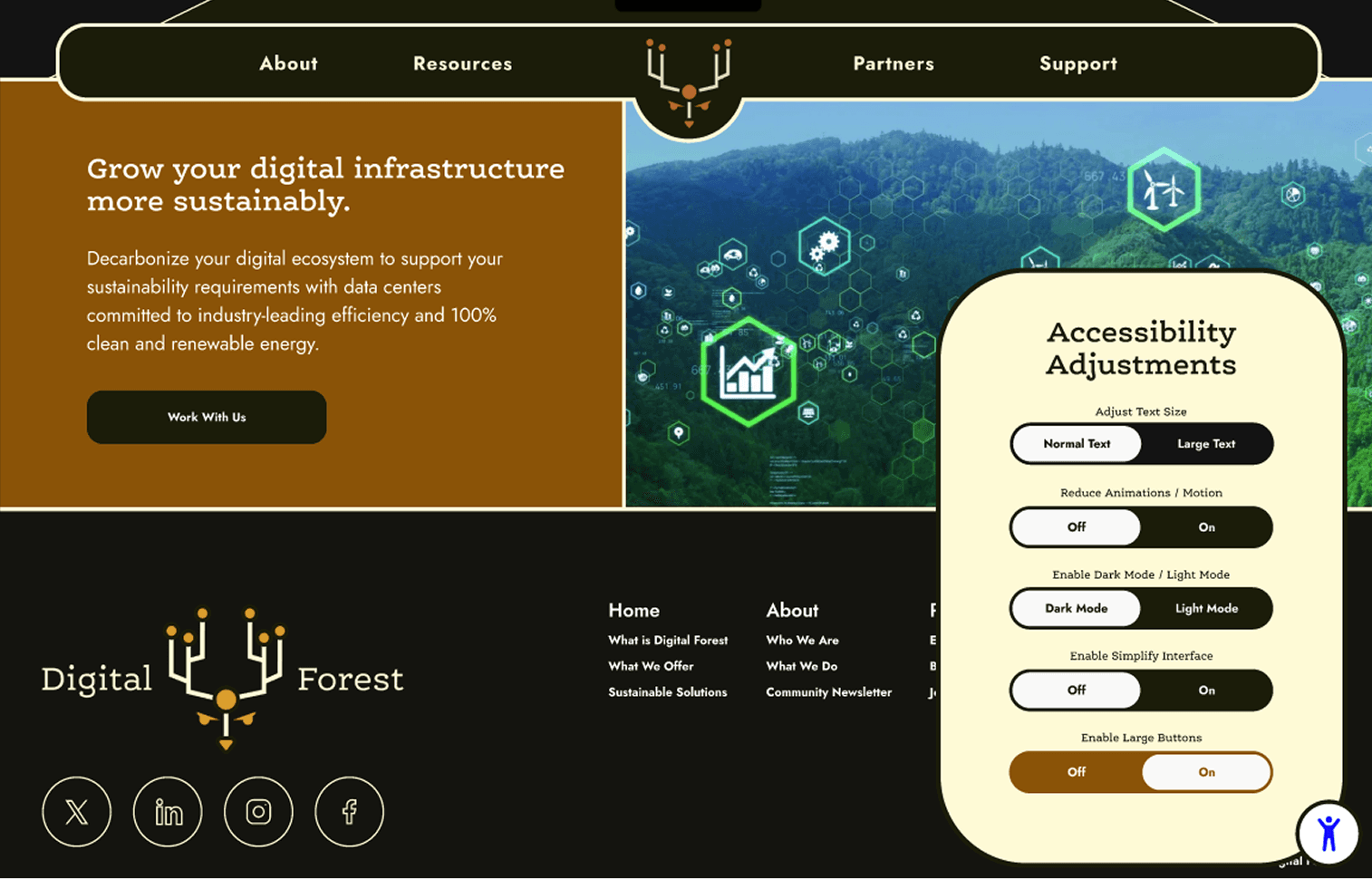Open the Support navbar menu
The image size is (1372, 879).
click(x=1078, y=64)
